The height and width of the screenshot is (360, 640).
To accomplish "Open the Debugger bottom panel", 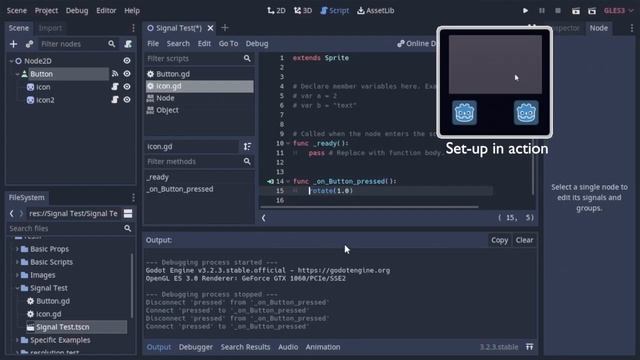I will pos(196,347).
